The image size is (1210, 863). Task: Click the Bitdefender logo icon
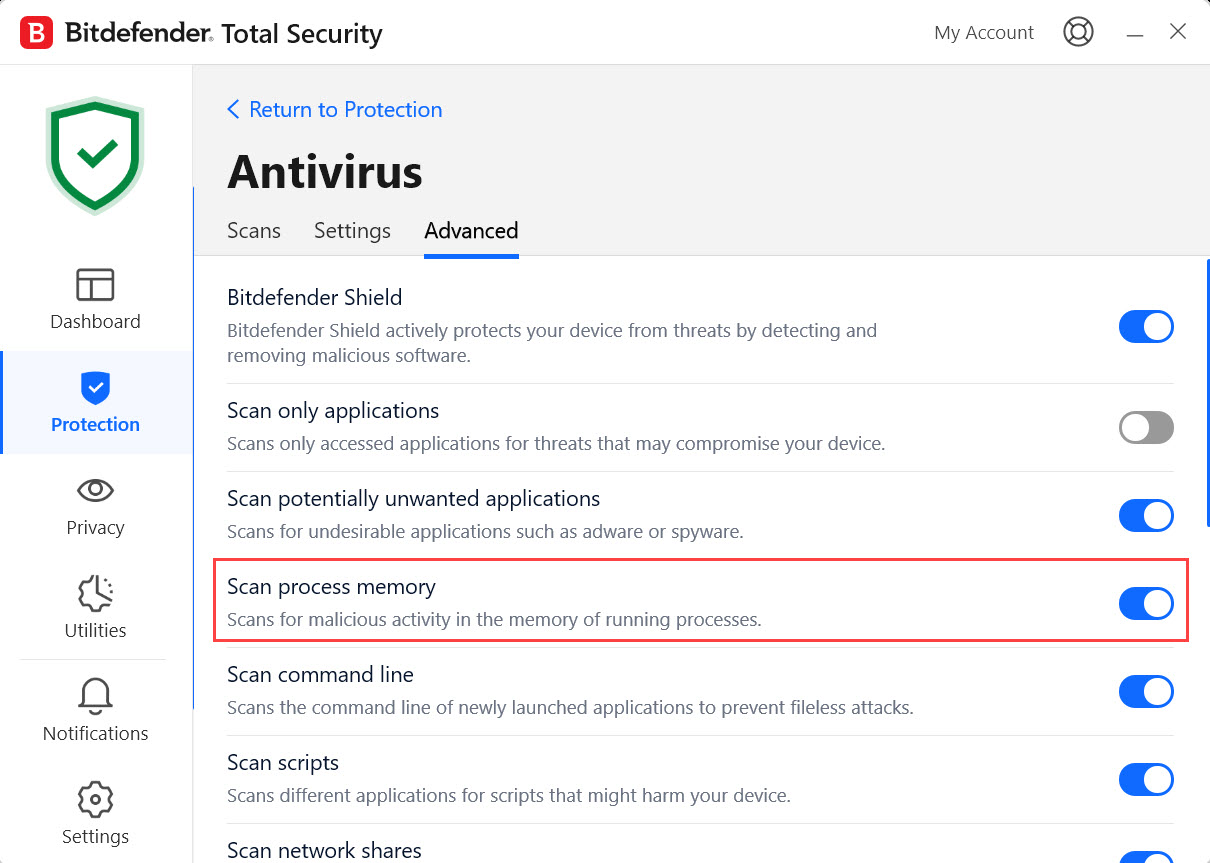tap(37, 32)
